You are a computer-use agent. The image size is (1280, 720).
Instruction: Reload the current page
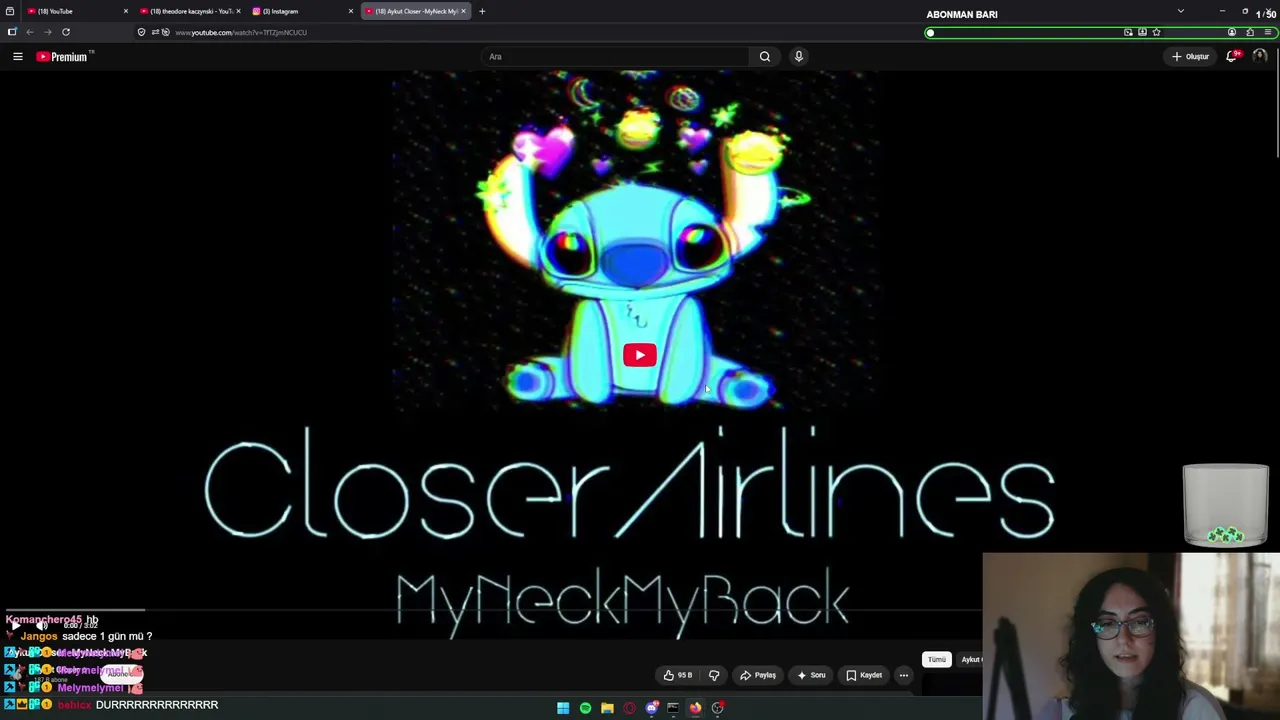66,32
